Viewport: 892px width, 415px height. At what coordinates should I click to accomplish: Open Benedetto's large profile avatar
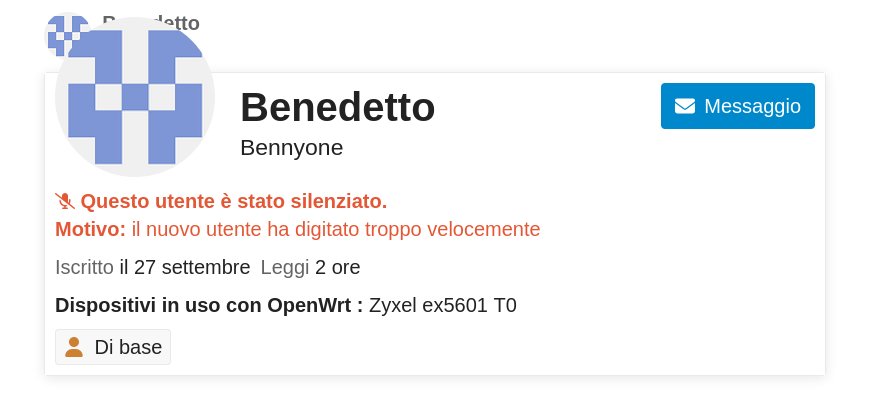point(135,97)
